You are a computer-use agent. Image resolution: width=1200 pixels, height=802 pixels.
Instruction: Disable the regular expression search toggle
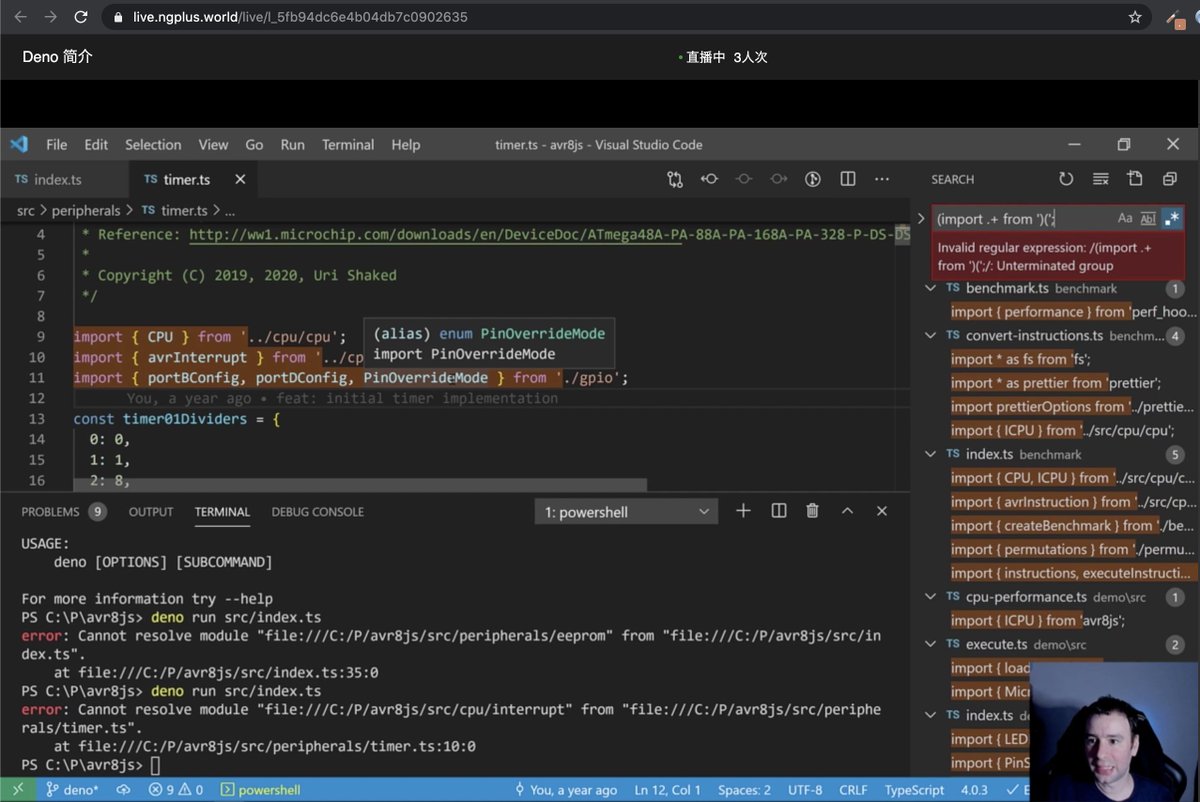(x=1170, y=217)
